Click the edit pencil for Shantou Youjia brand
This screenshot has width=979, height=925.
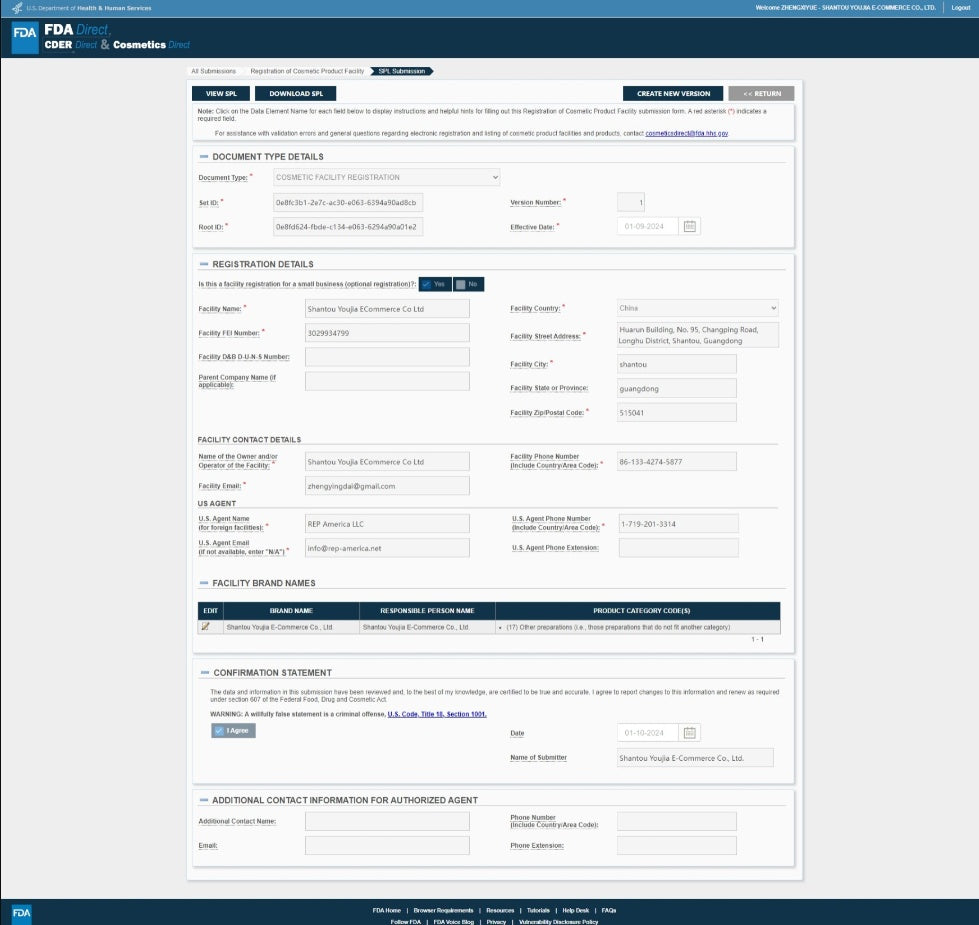(x=206, y=627)
